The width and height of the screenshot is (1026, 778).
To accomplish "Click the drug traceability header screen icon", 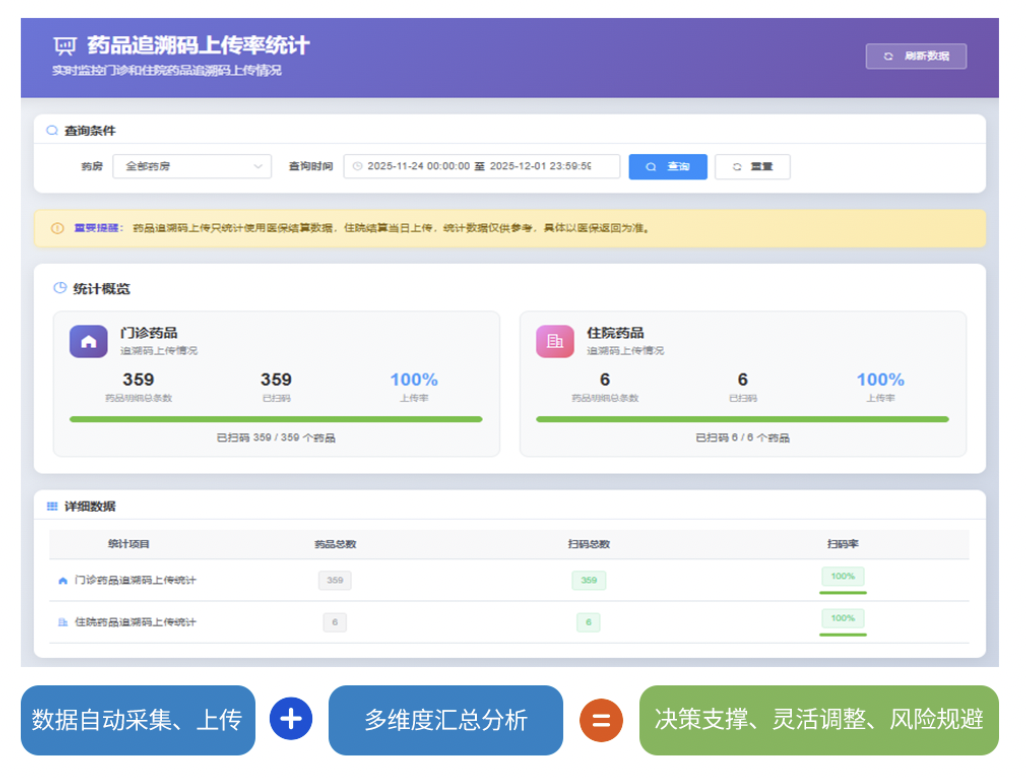I will pyautogui.click(x=65, y=46).
